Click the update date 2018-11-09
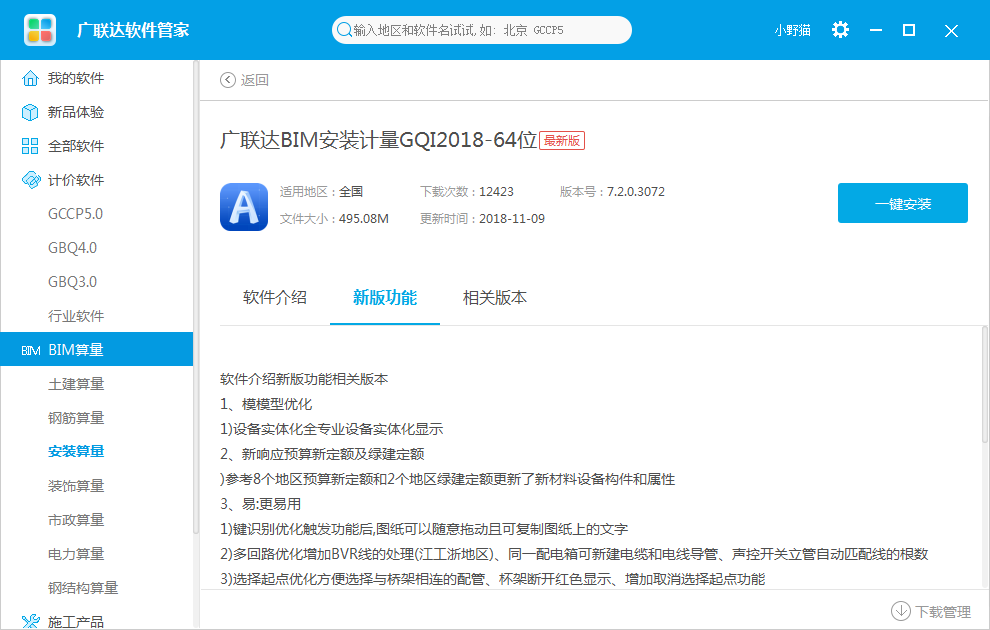The height and width of the screenshot is (630, 990). 512,219
